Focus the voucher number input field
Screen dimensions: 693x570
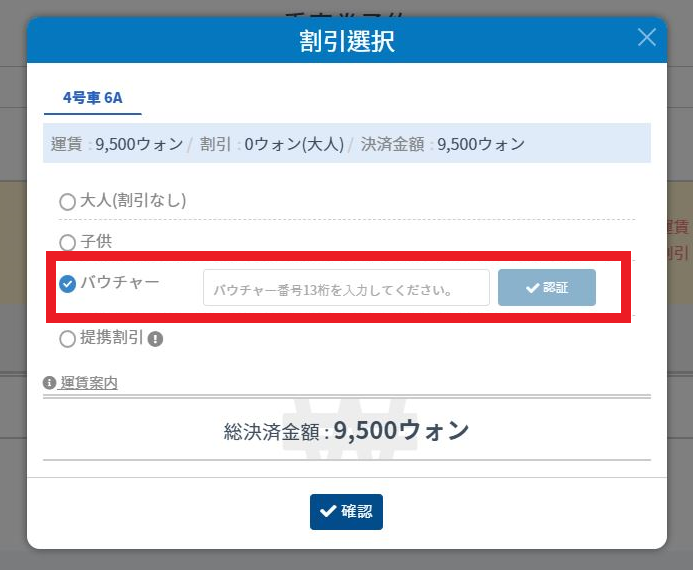click(346, 288)
